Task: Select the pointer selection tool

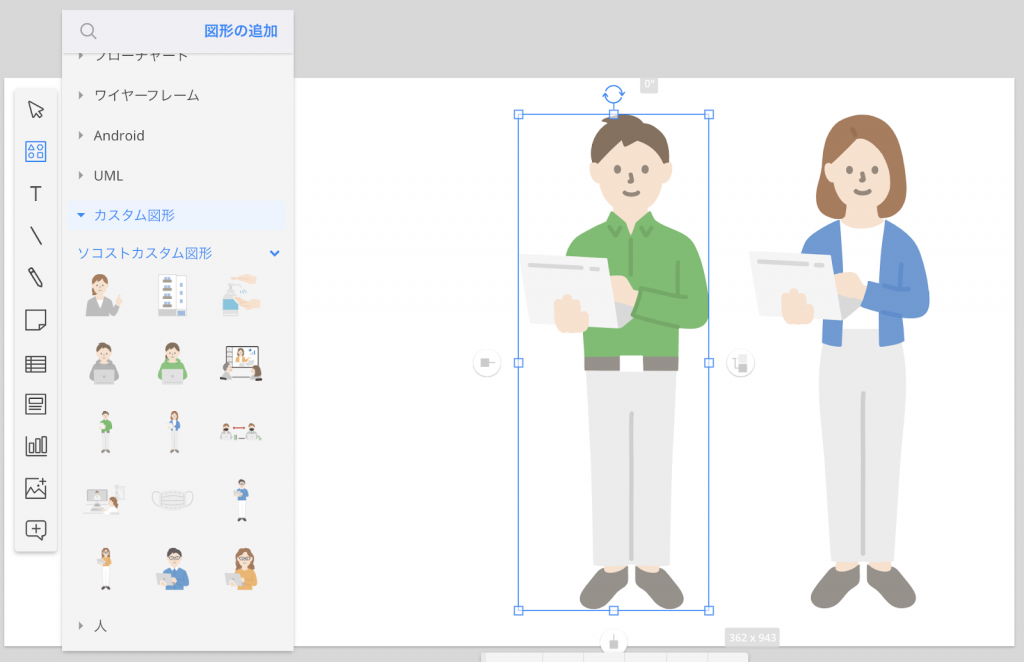Action: coord(36,110)
